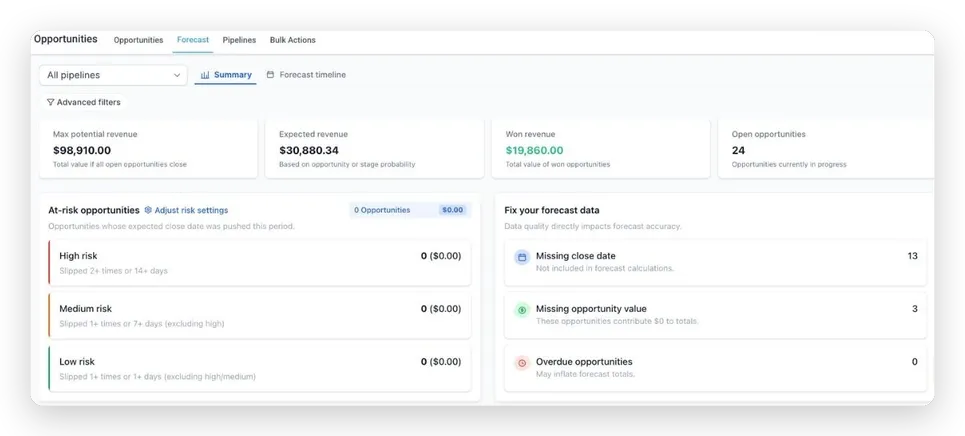Open the Low risk row
Viewport: 965px width, 436px height.
pos(260,369)
